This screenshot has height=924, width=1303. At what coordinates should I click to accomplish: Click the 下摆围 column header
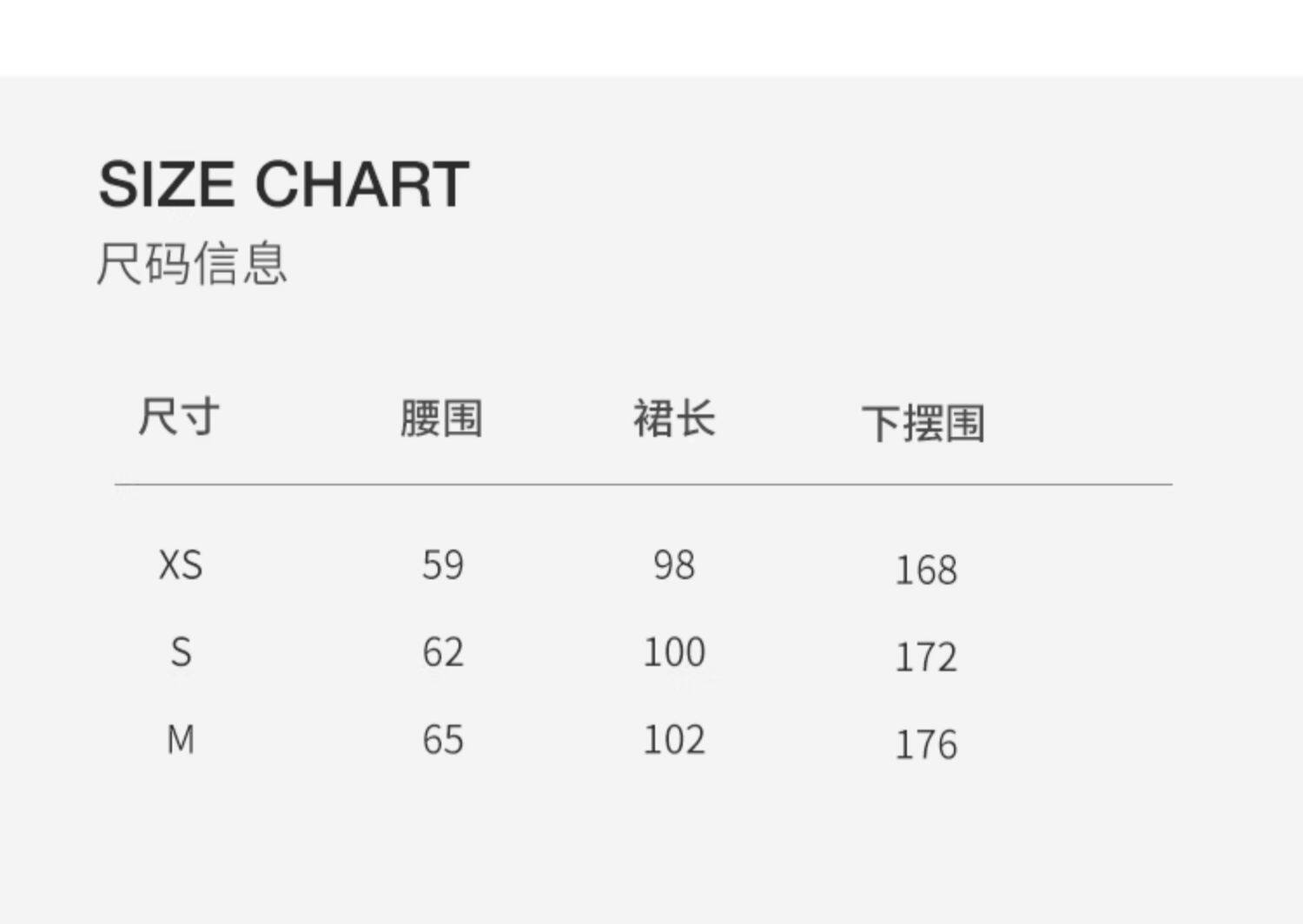coord(923,424)
